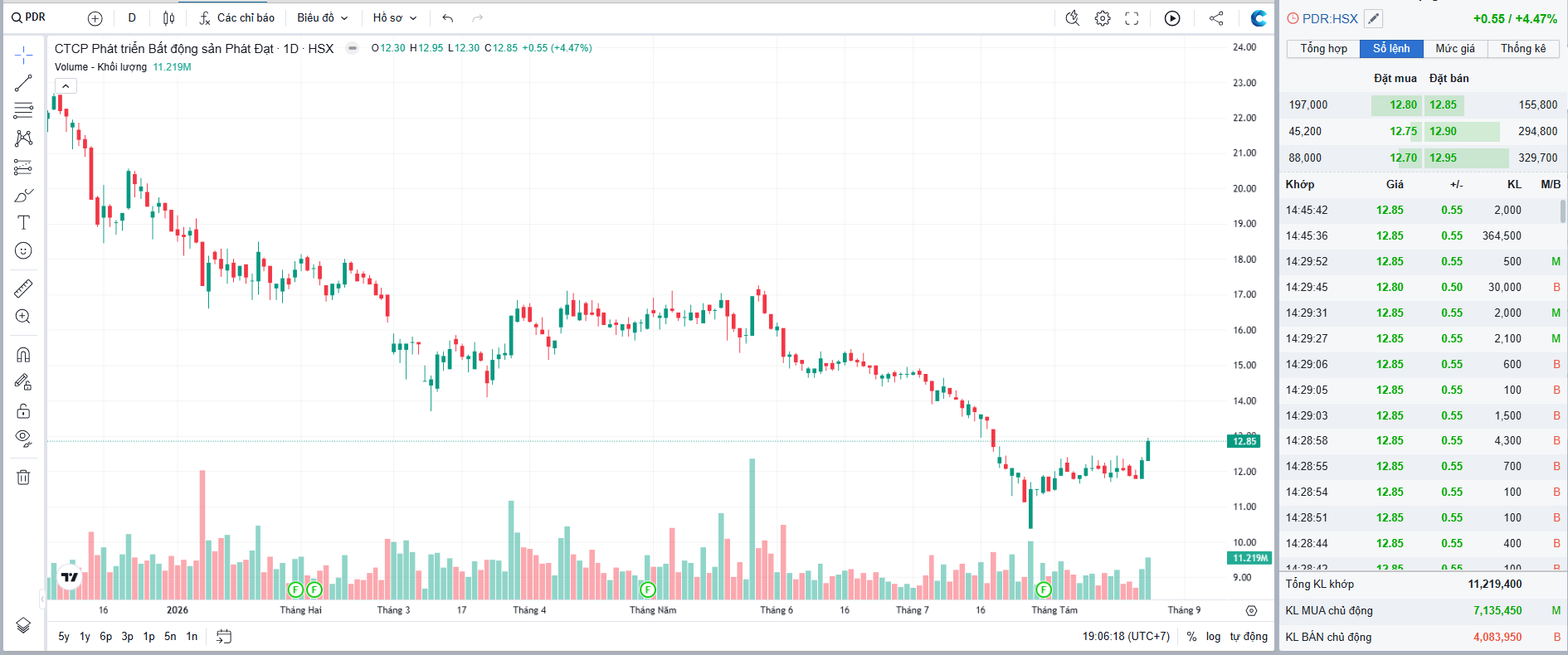
Task: Collapse the volume indicator legend arrow
Action: pyautogui.click(x=66, y=85)
